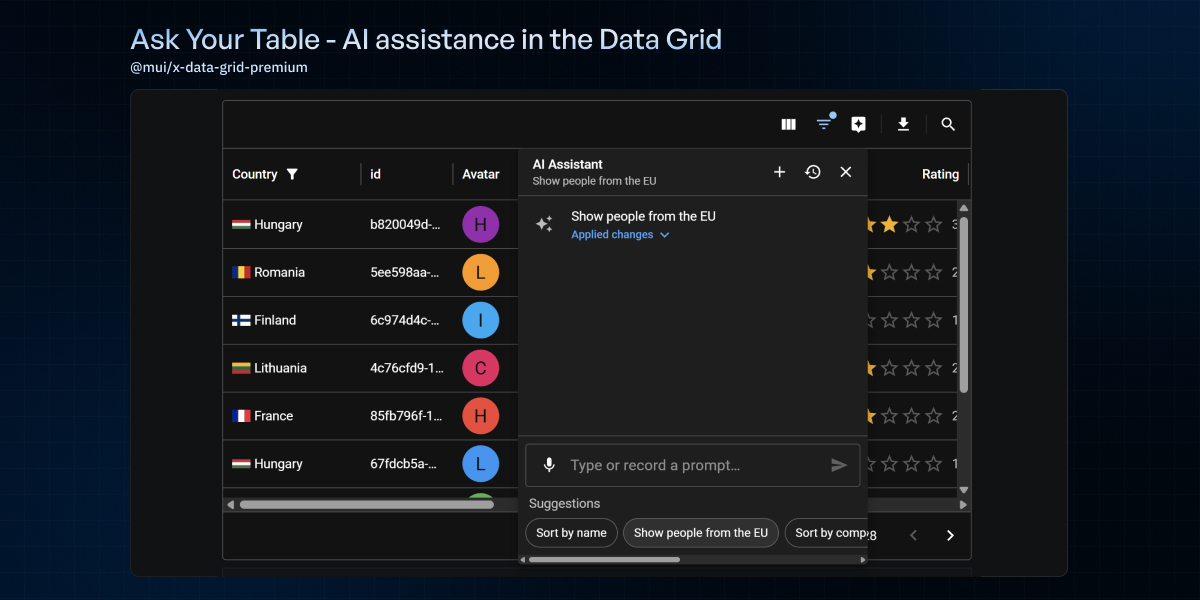Click the Lithuania country cell
Image resolution: width=1200 pixels, height=600 pixels.
(x=291, y=368)
